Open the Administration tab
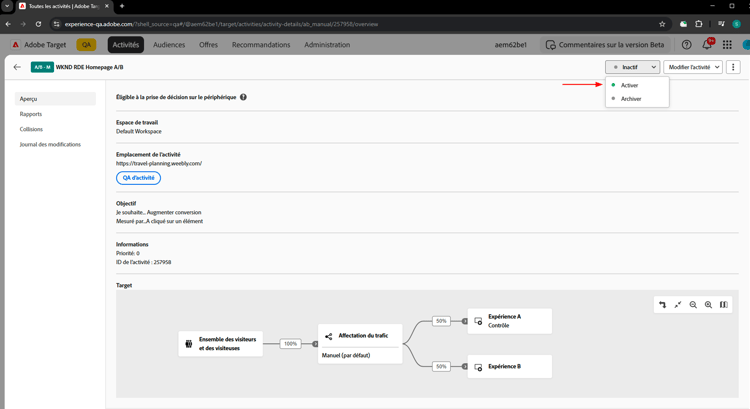The height and width of the screenshot is (409, 750). (x=327, y=44)
